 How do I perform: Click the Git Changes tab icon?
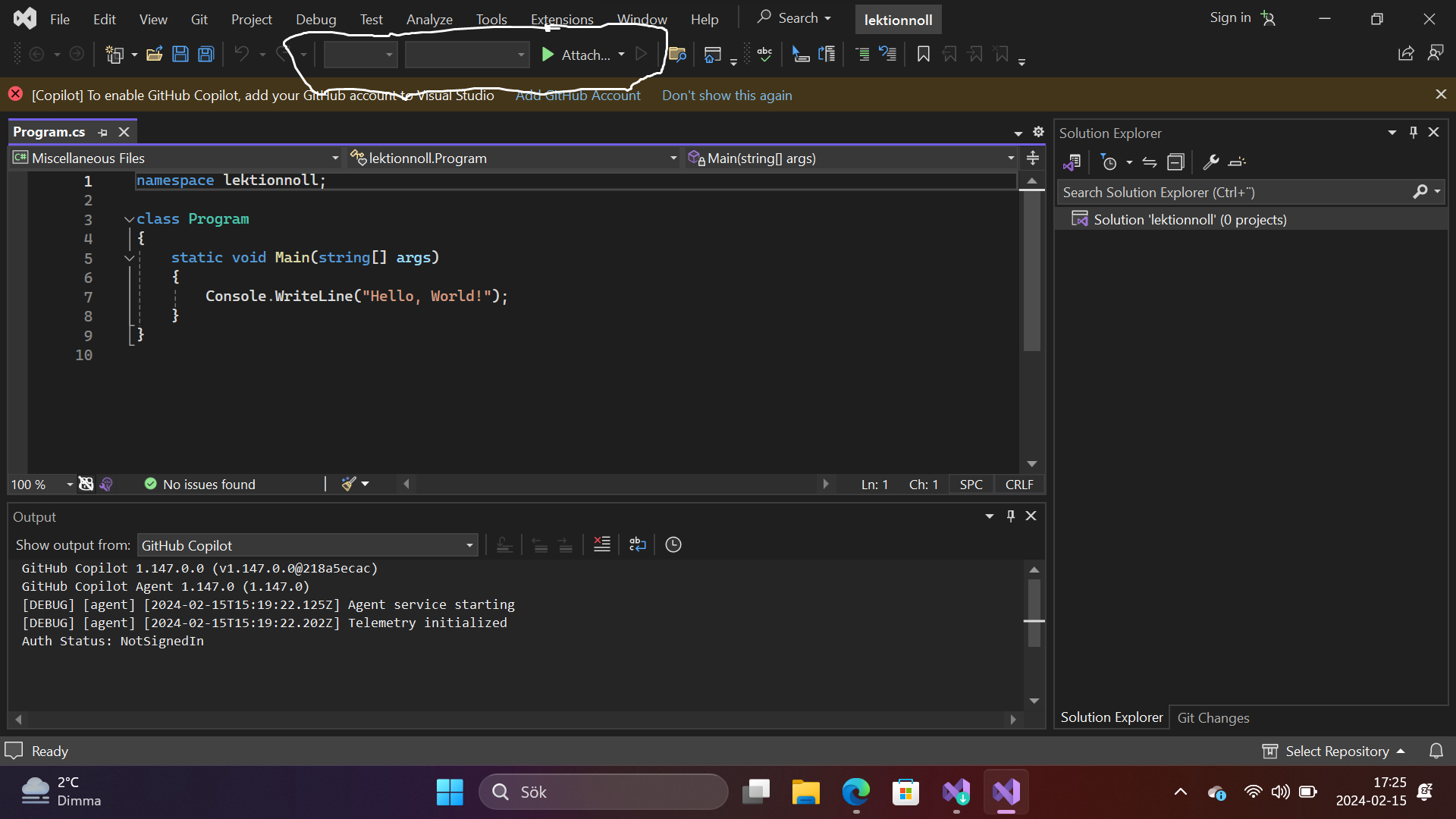[x=1213, y=717]
